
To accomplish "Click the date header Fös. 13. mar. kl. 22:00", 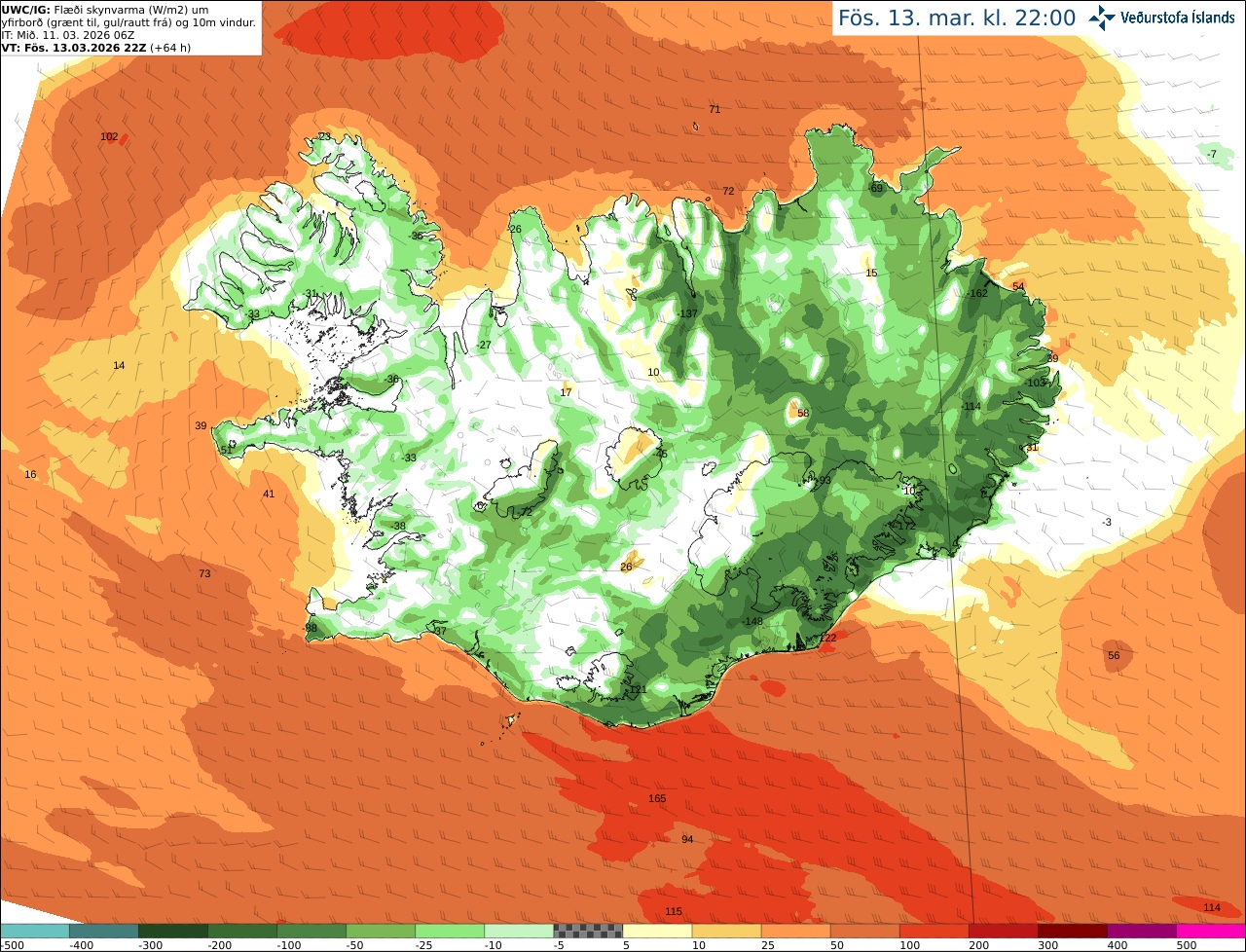I will [x=956, y=18].
